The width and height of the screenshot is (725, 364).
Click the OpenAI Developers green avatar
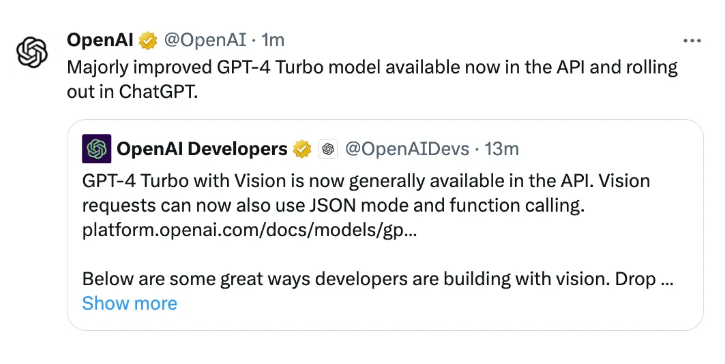tap(97, 148)
